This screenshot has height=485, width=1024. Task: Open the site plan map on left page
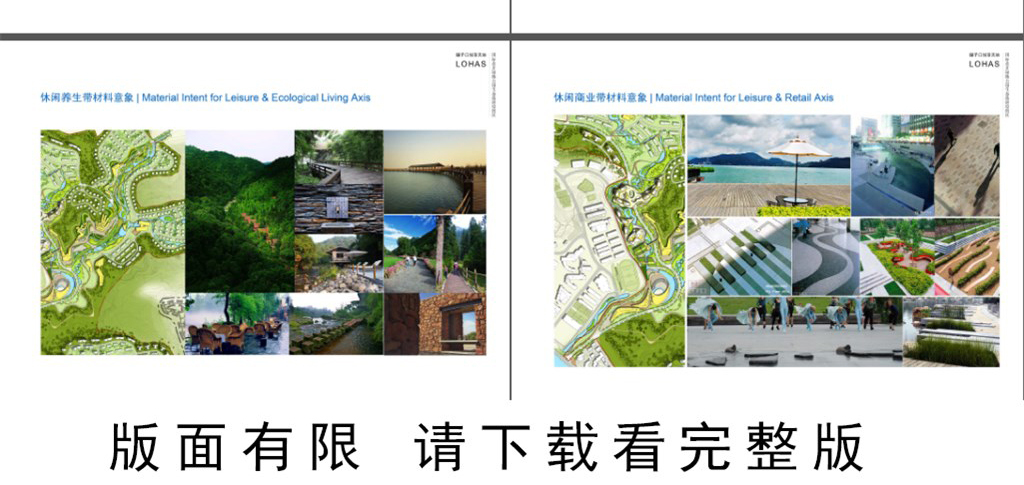pyautogui.click(x=112, y=242)
